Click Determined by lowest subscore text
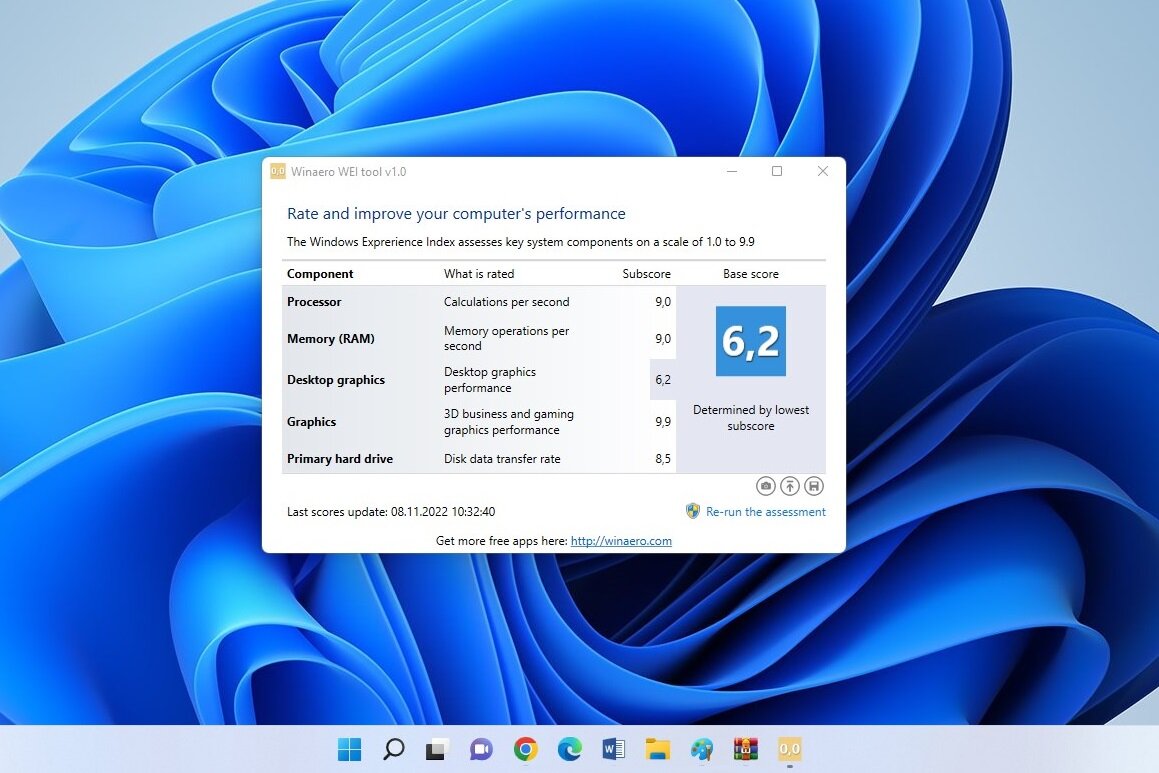1159x773 pixels. [x=750, y=418]
